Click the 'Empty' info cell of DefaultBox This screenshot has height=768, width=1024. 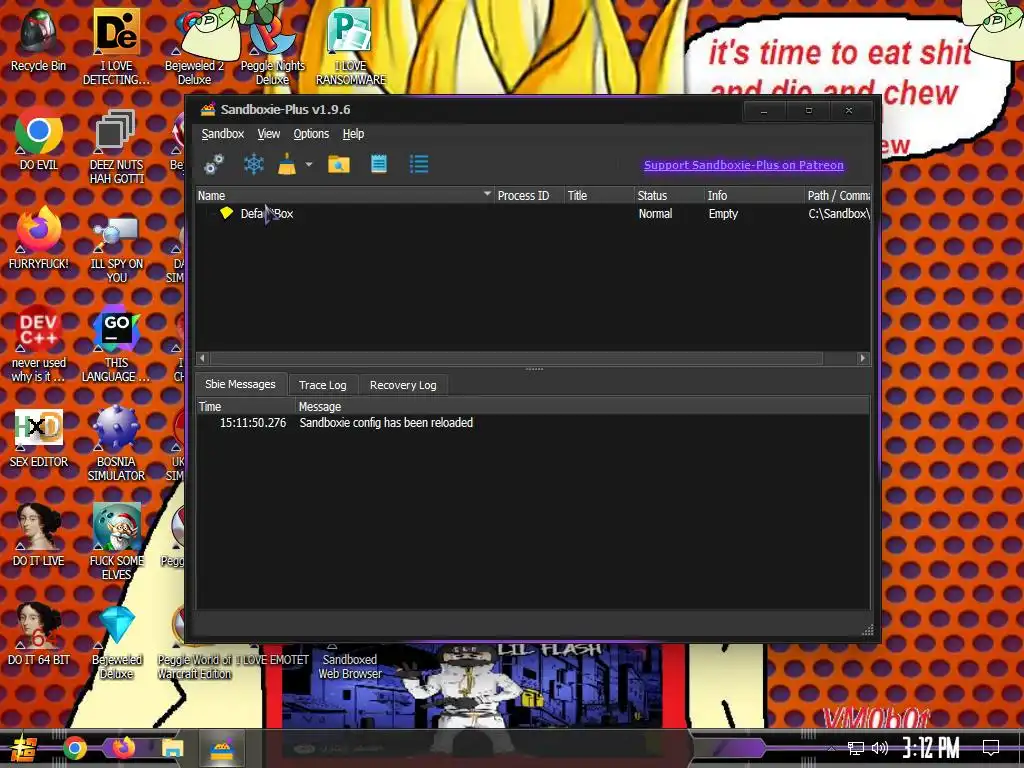[723, 214]
